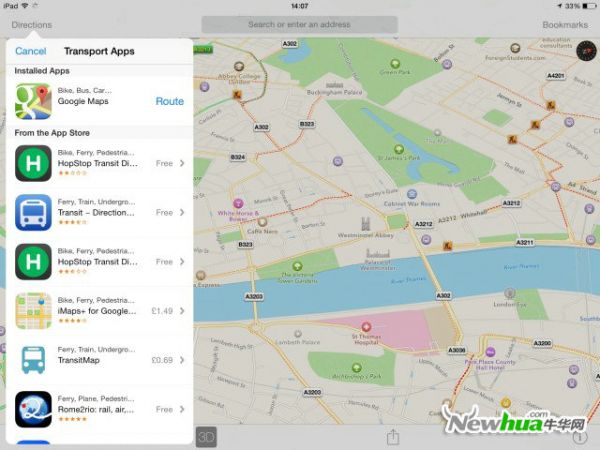Screen dimensions: 600x450
Task: Tap the A4201 road shield
Action: [556, 76]
